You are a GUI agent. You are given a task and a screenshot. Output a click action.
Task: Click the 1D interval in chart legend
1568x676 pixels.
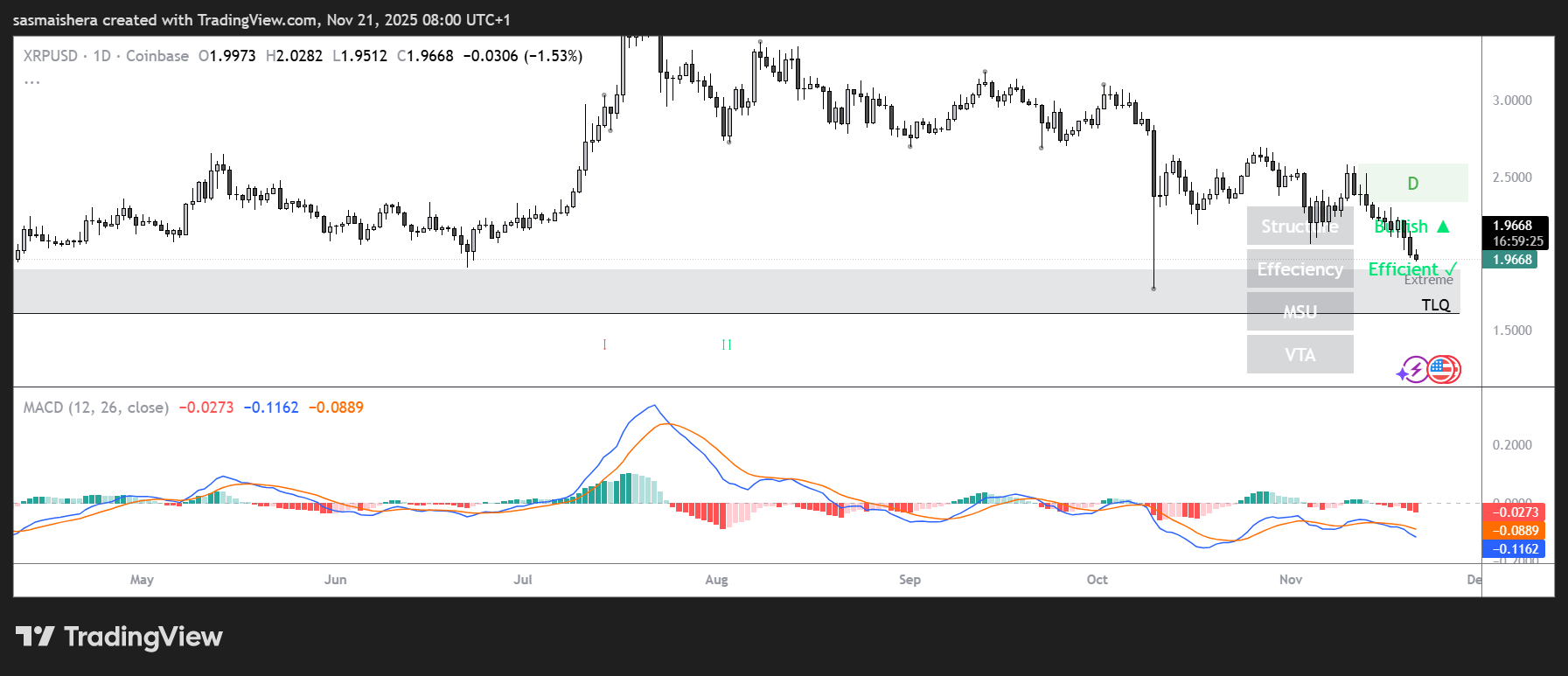[x=102, y=56]
